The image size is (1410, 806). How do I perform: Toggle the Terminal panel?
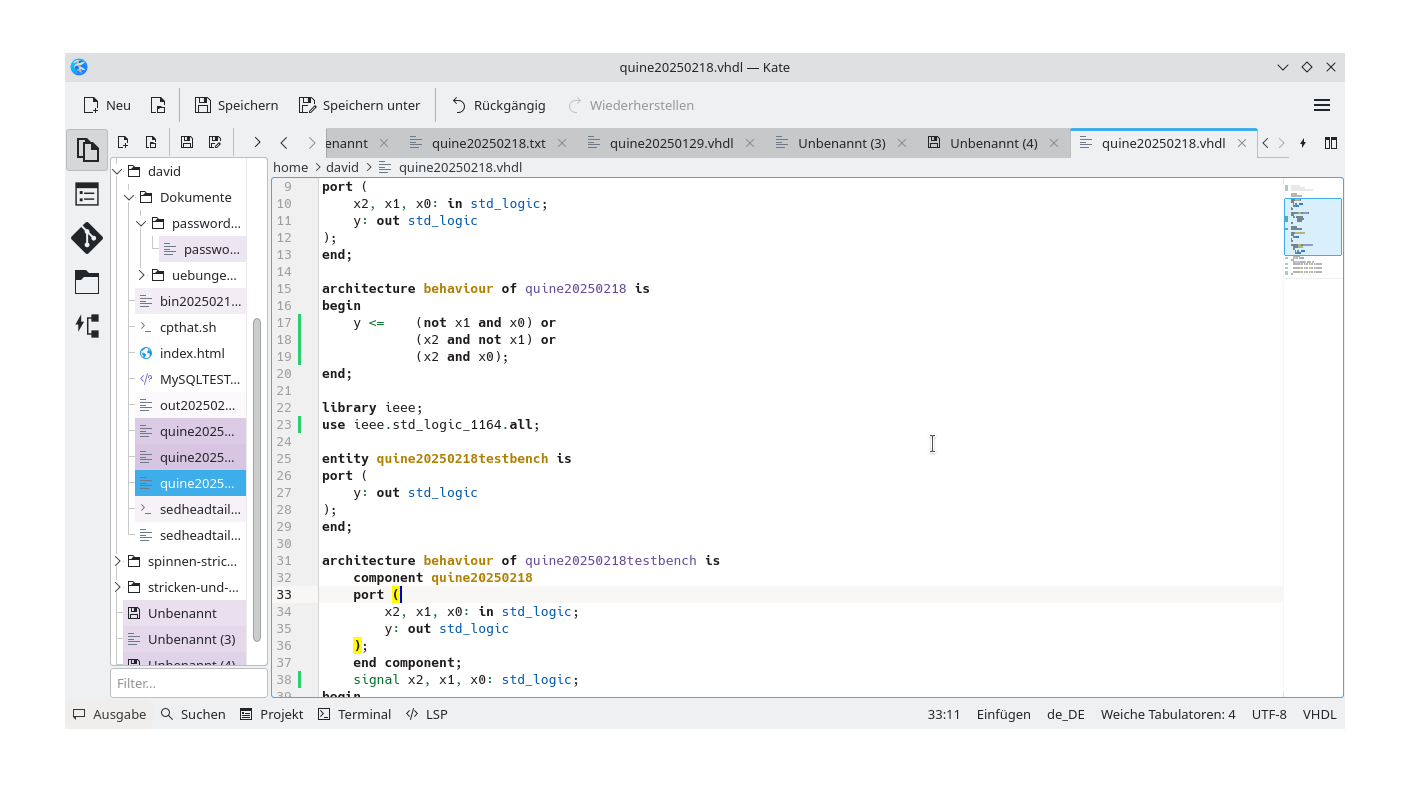(354, 714)
